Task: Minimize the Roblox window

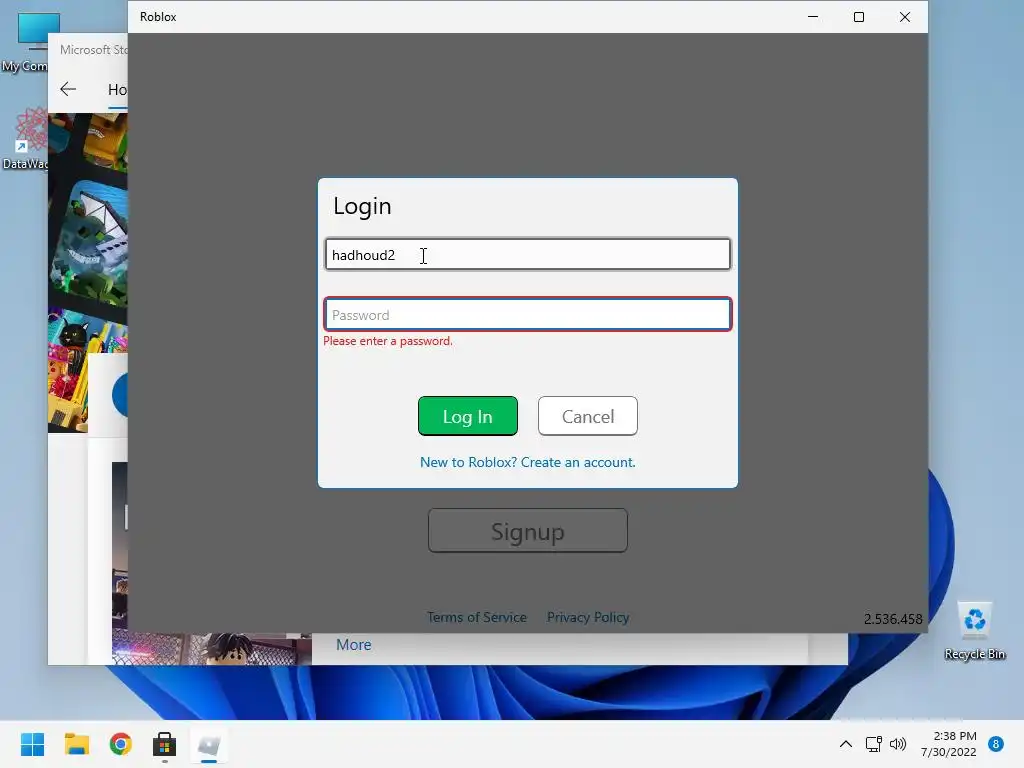Action: [813, 17]
